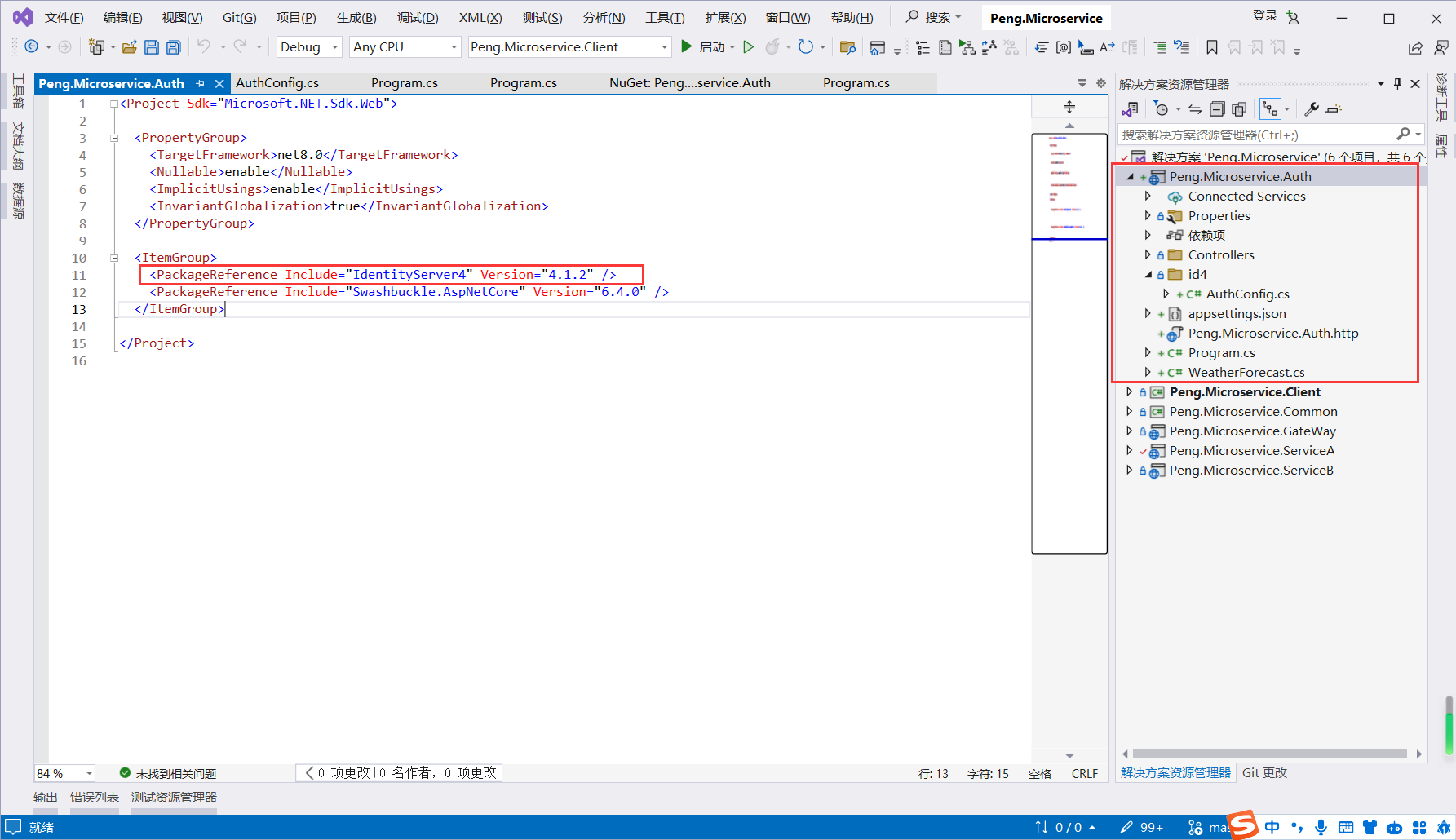The height and width of the screenshot is (840, 1456).
Task: Collapse the Project XML node at line 1
Action: [x=114, y=104]
